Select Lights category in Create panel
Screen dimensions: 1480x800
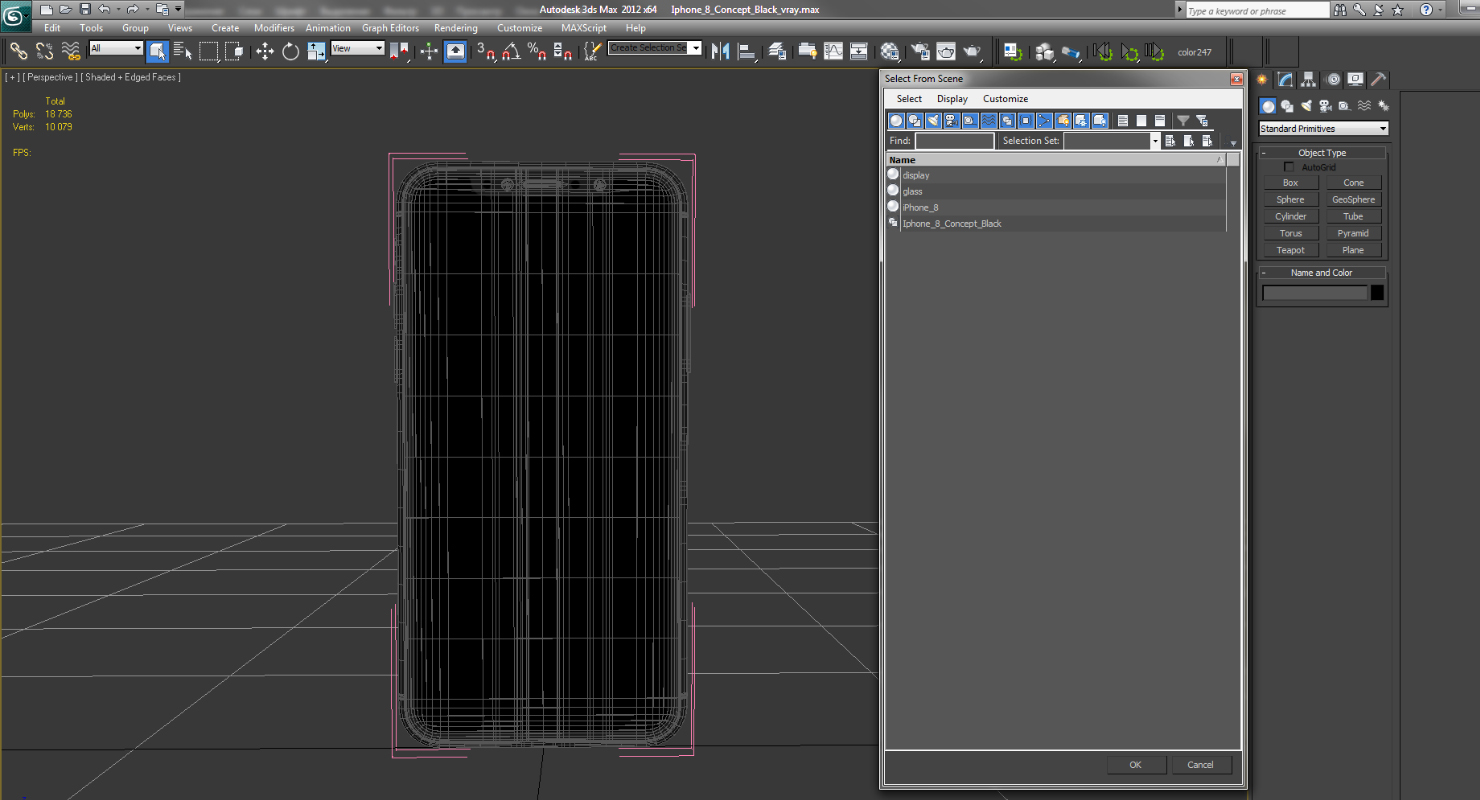(x=1306, y=106)
